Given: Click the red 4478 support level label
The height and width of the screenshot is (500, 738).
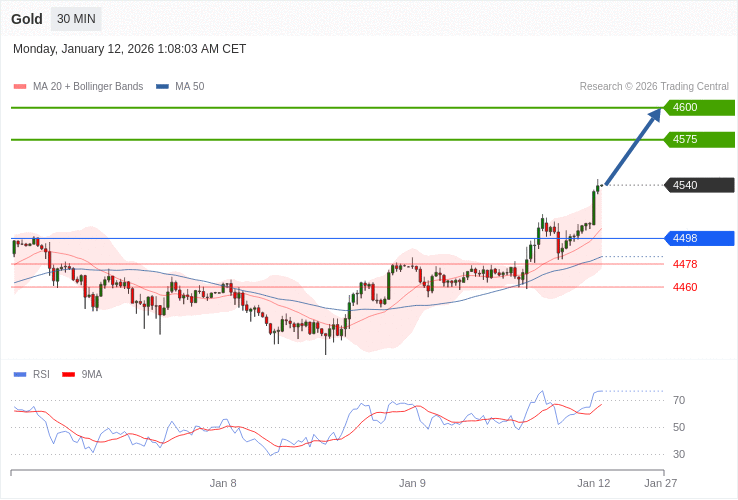Looking at the screenshot, I should click(685, 264).
